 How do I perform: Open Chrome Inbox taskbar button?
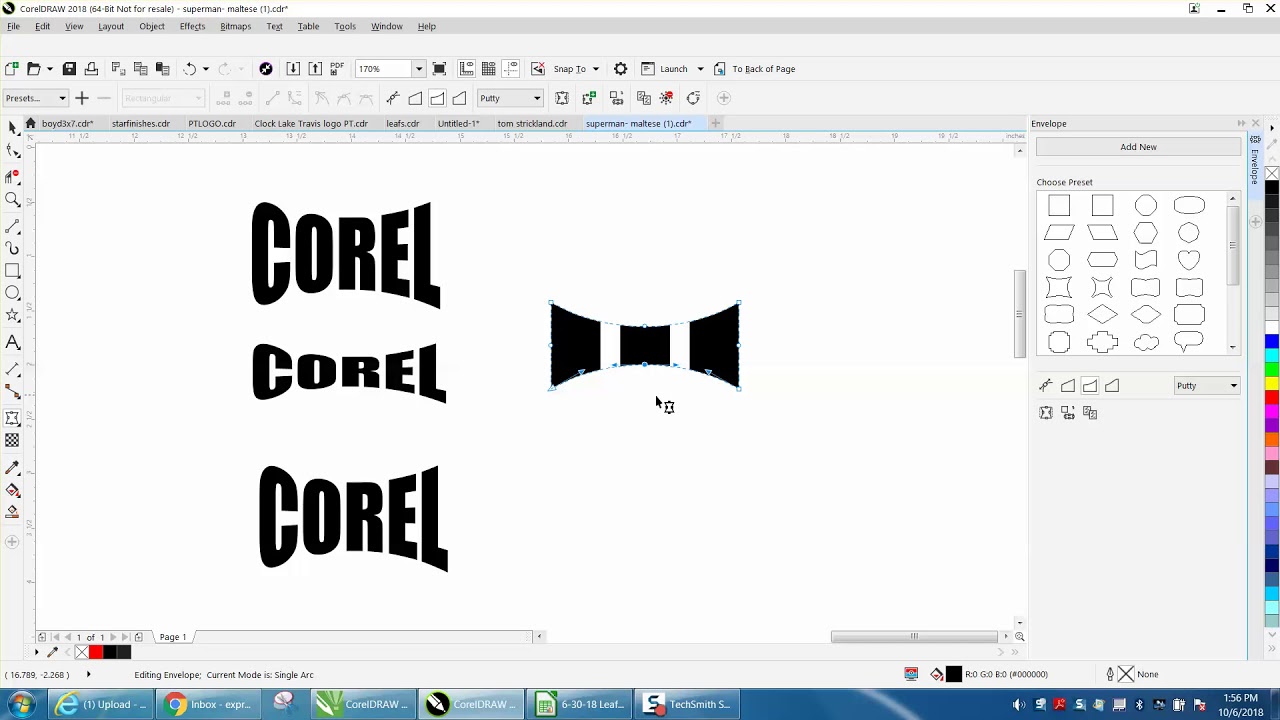[209, 704]
